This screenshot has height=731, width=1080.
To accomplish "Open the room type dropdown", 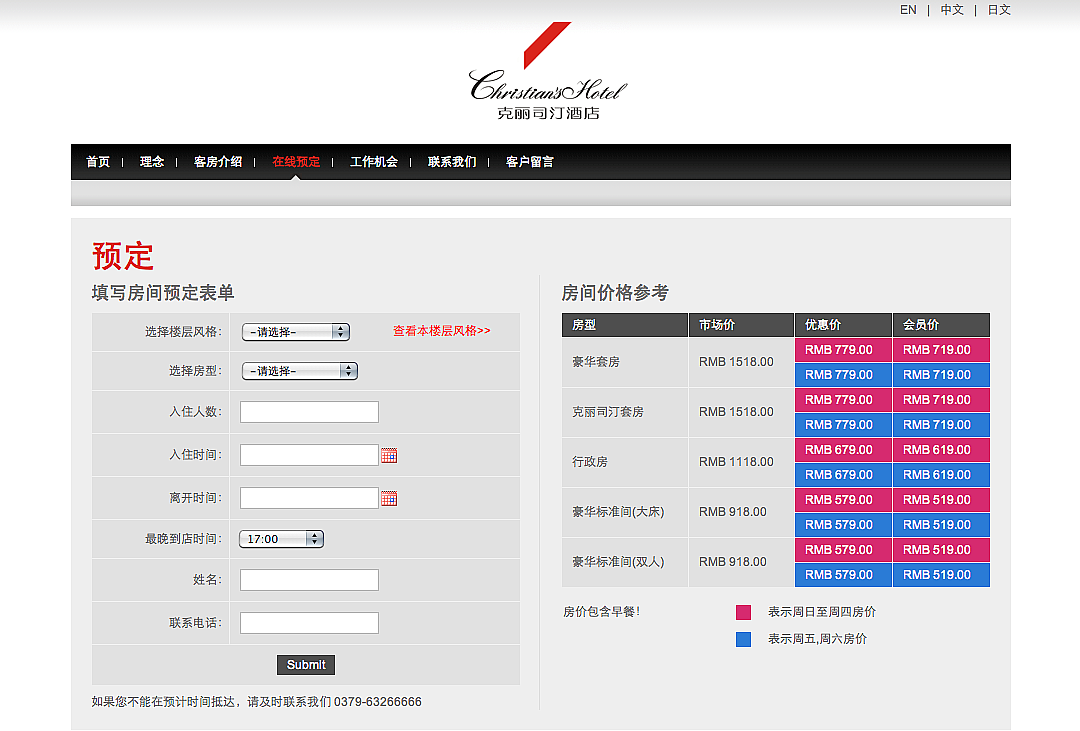I will (300, 371).
